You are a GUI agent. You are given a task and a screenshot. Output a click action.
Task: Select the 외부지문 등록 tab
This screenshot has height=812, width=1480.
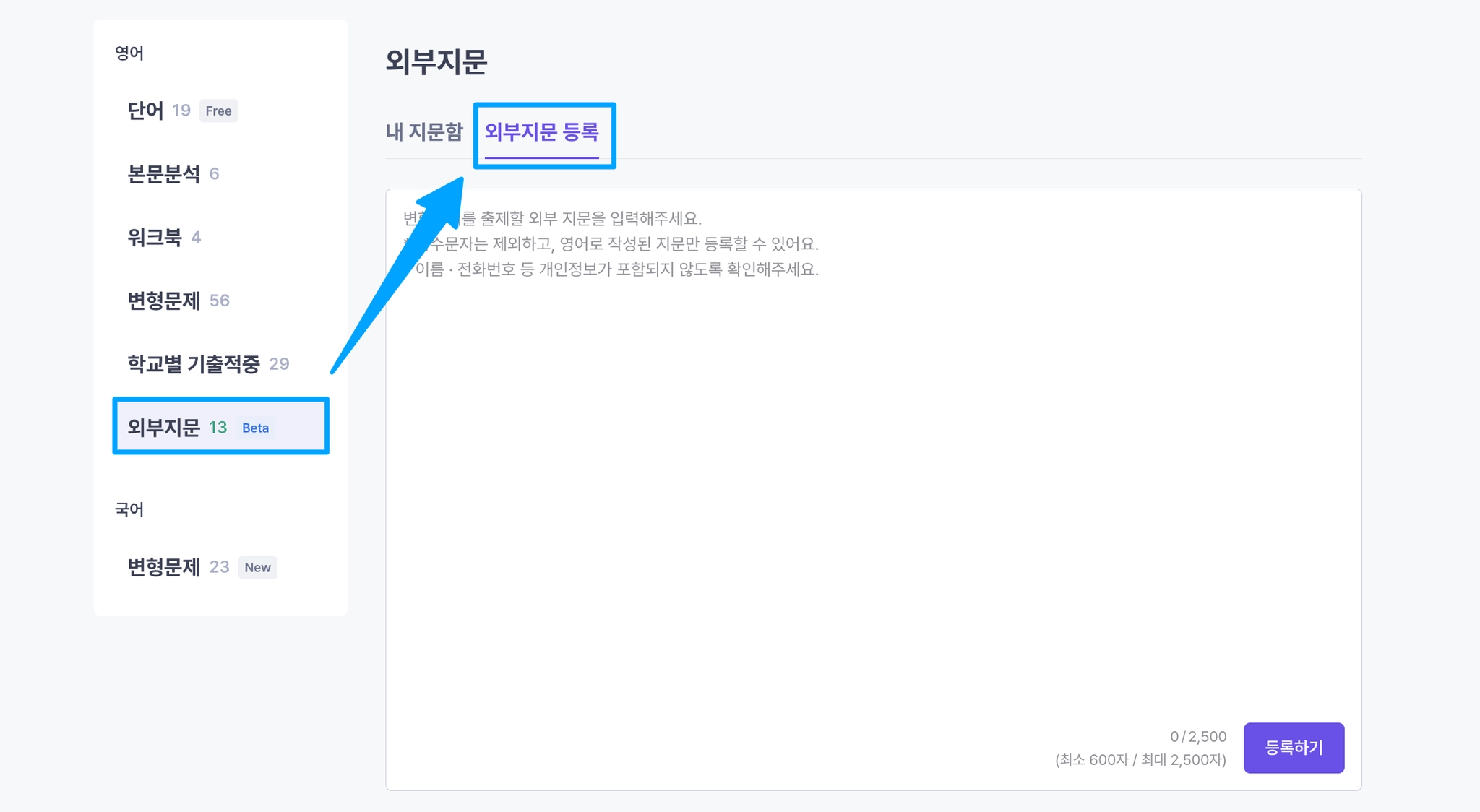541,131
